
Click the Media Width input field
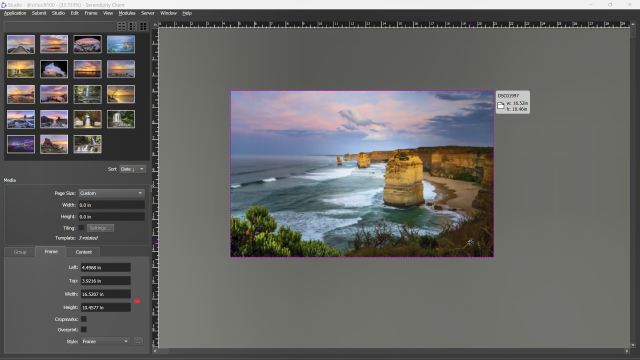[x=111, y=205]
